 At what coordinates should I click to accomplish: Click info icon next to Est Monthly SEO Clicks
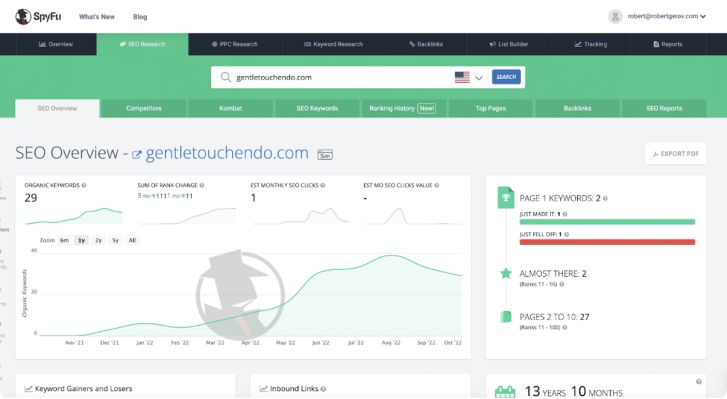tap(323, 185)
